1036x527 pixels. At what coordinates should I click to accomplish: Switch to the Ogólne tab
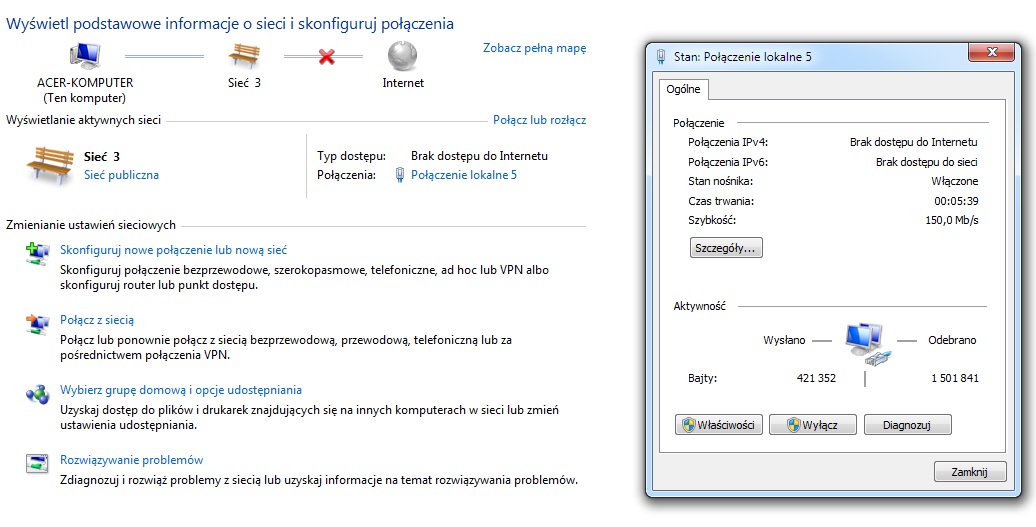tap(683, 89)
